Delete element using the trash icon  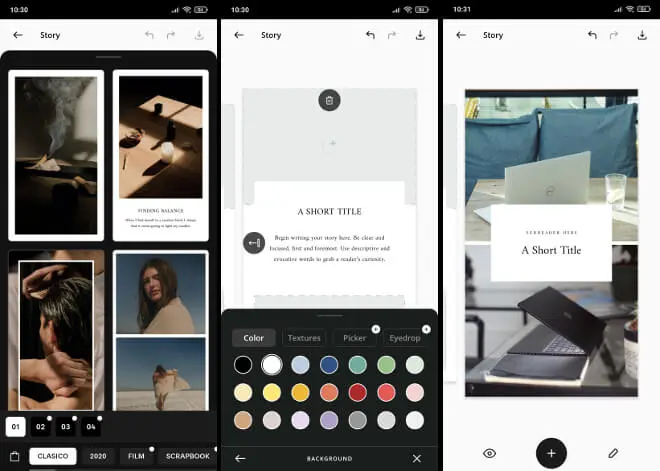point(329,100)
